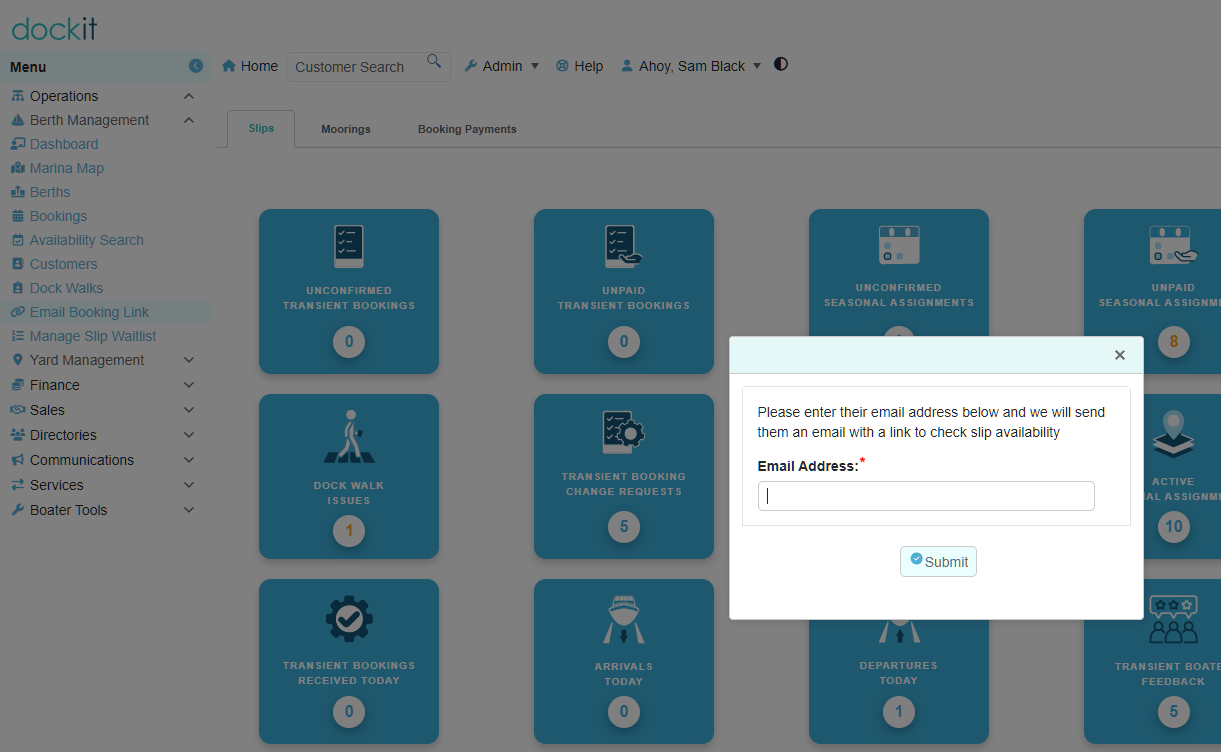This screenshot has width=1221, height=752.
Task: Expand the Sales menu chevron
Action: pyautogui.click(x=189, y=410)
